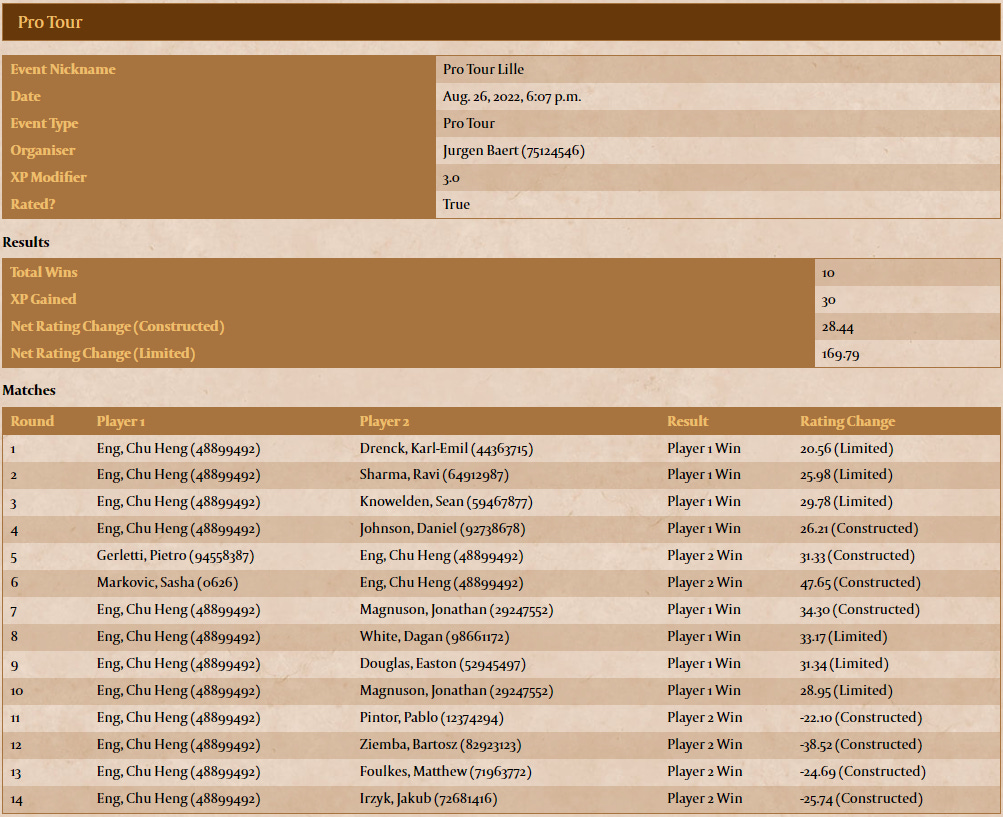
Task: Click the Results section heading
Action: click(x=26, y=242)
